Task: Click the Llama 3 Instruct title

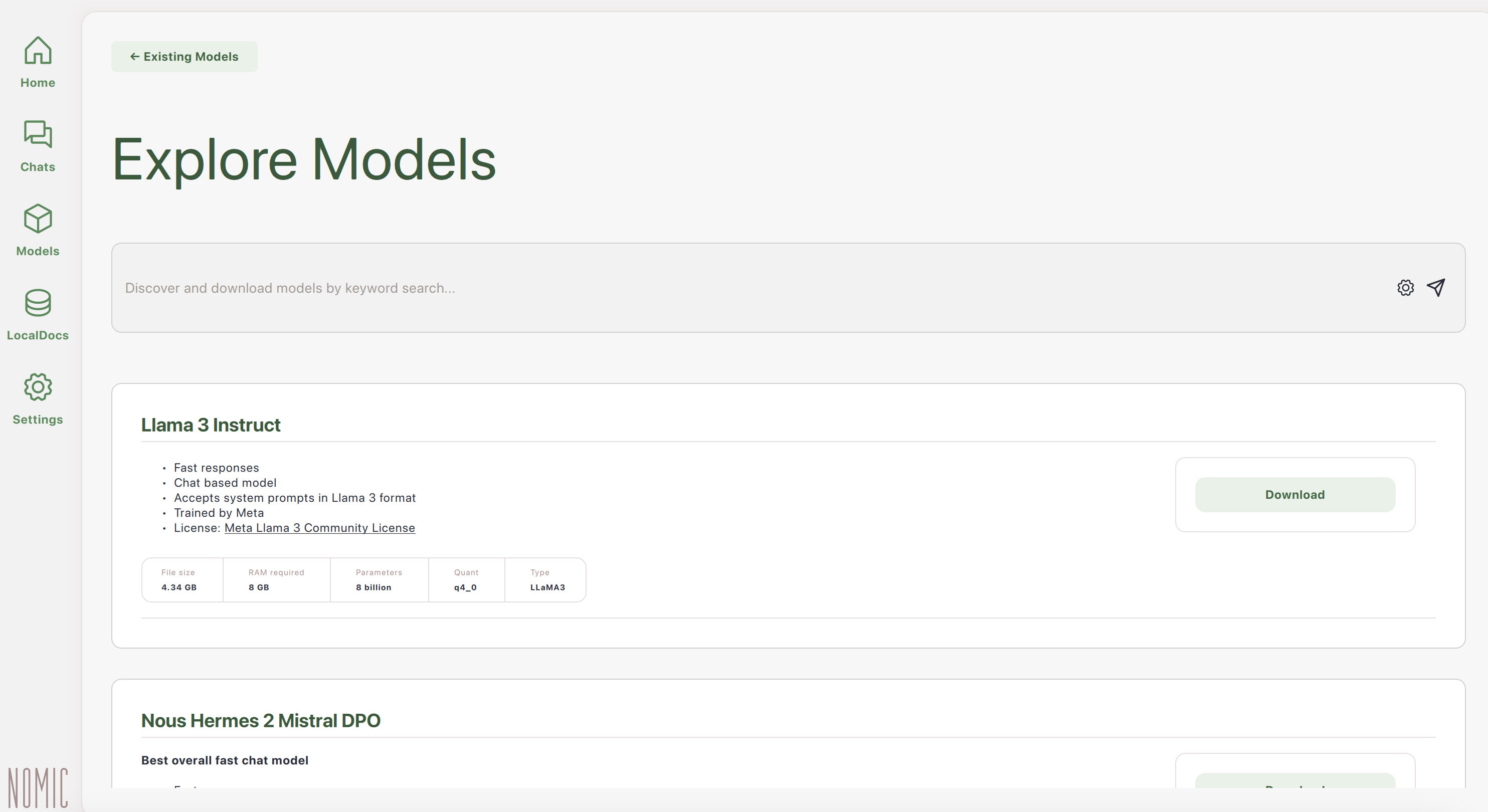Action: click(x=211, y=425)
